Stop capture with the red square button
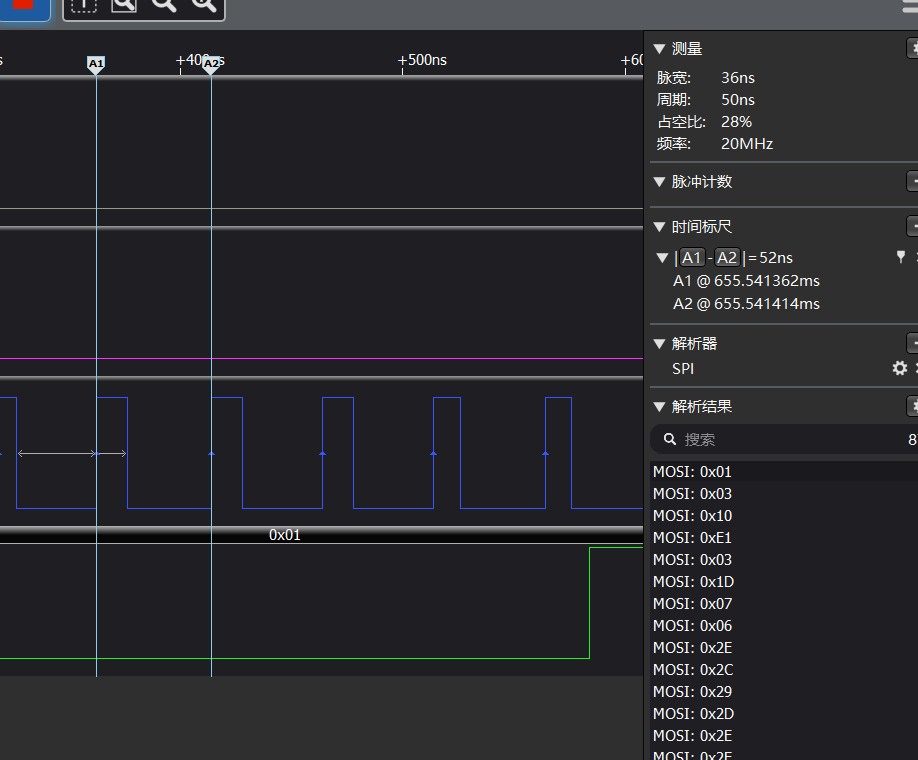This screenshot has height=760, width=918. (23, 6)
